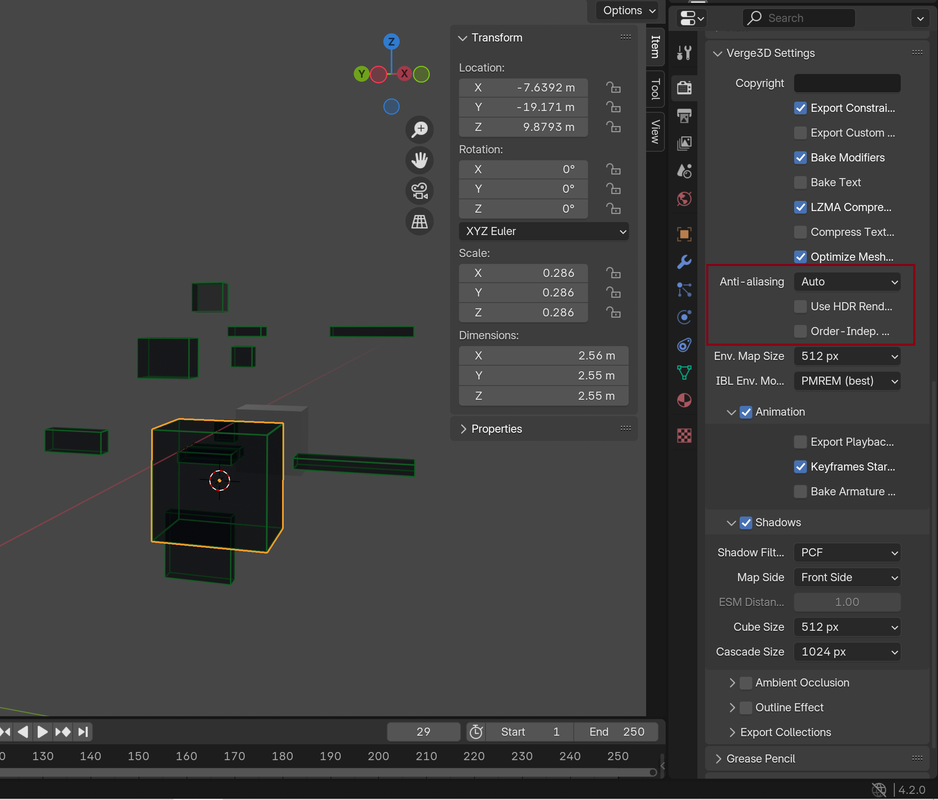Click the End frame 250 field
This screenshot has height=800, width=938.
pos(616,732)
